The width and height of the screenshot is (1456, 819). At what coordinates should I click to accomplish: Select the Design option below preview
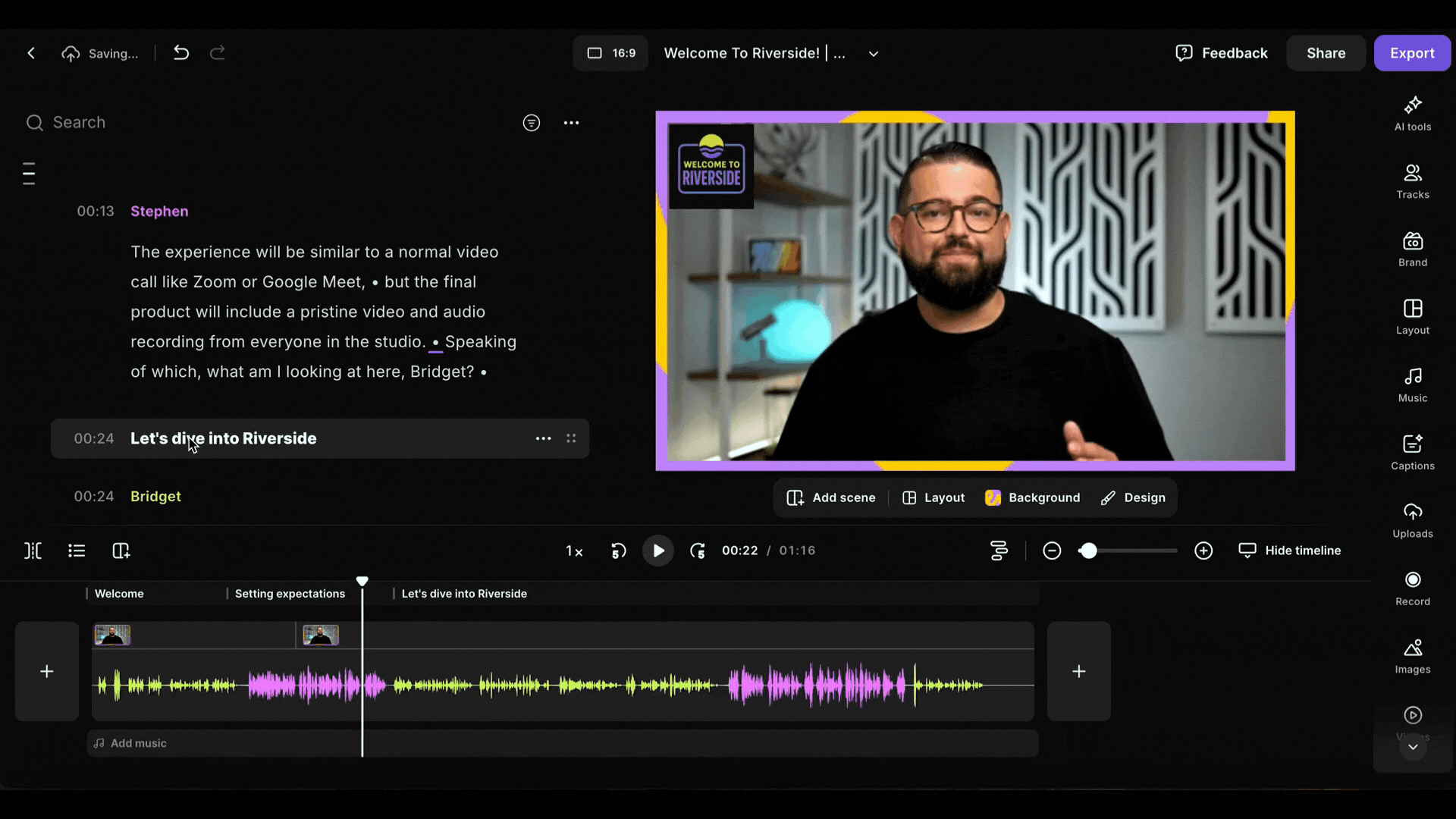pyautogui.click(x=1134, y=497)
